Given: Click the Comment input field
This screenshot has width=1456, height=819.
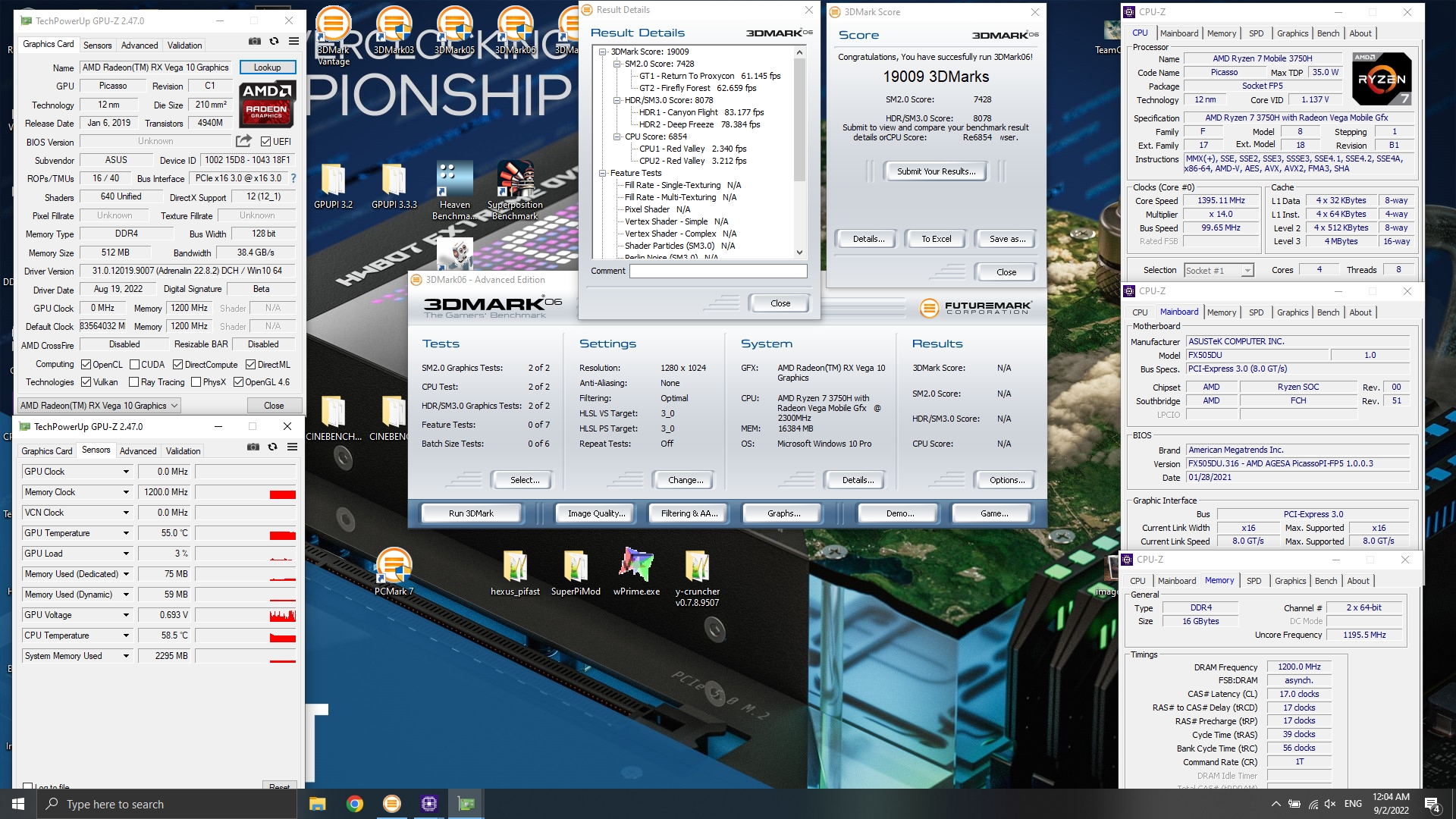Looking at the screenshot, I should click(718, 271).
